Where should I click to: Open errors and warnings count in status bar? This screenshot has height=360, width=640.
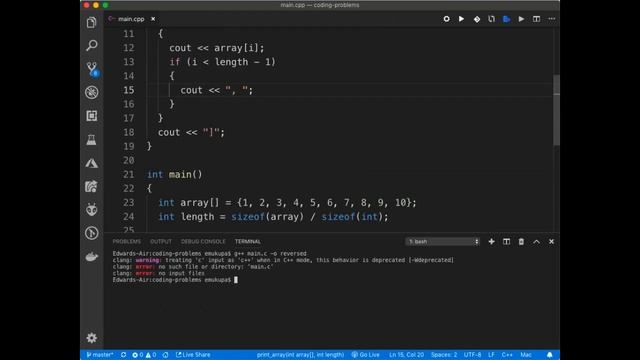(144, 355)
